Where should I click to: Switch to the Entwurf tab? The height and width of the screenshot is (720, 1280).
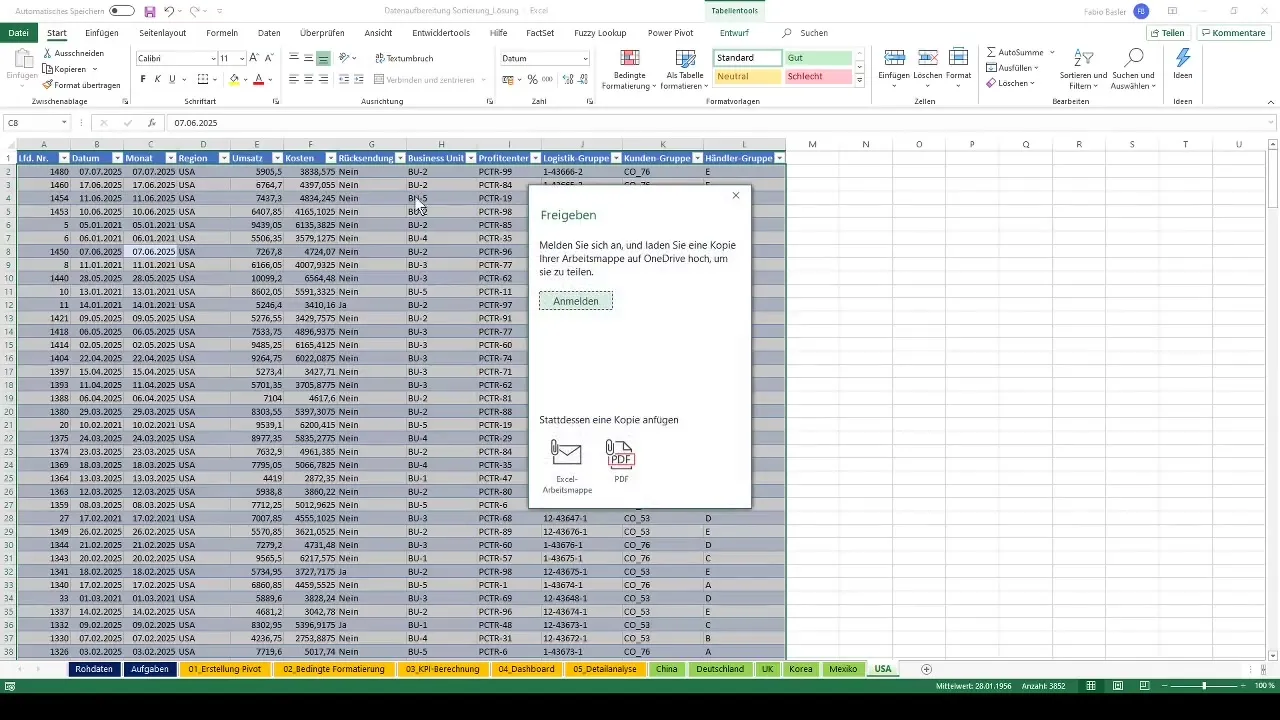734,33
